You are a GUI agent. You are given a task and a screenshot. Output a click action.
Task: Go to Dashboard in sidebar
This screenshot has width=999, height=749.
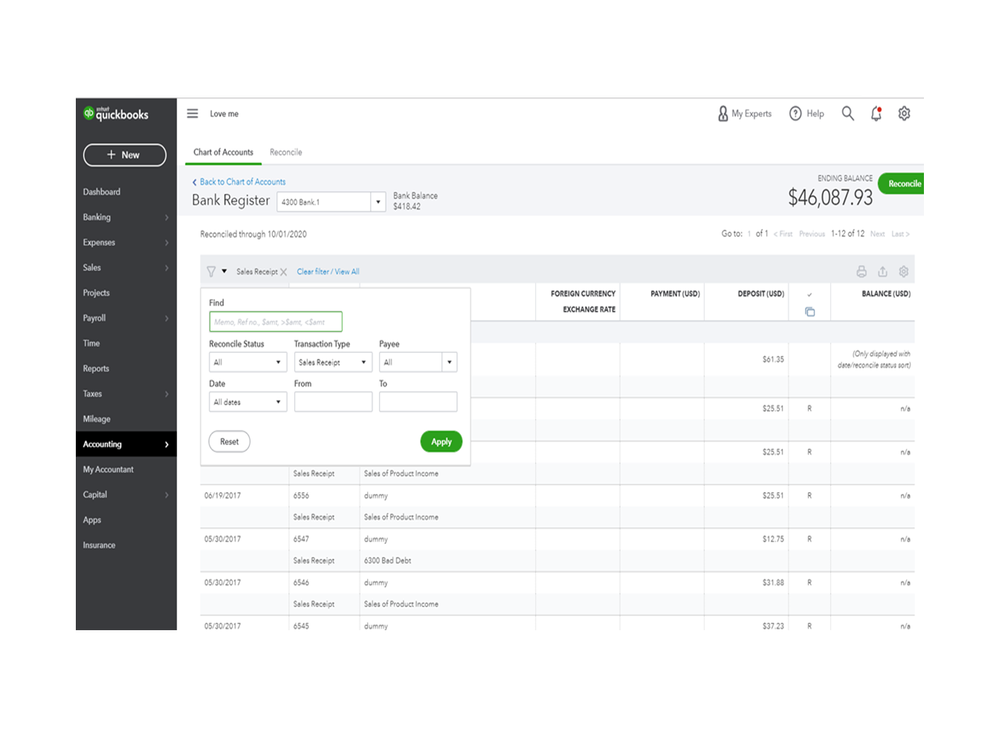click(x=101, y=192)
